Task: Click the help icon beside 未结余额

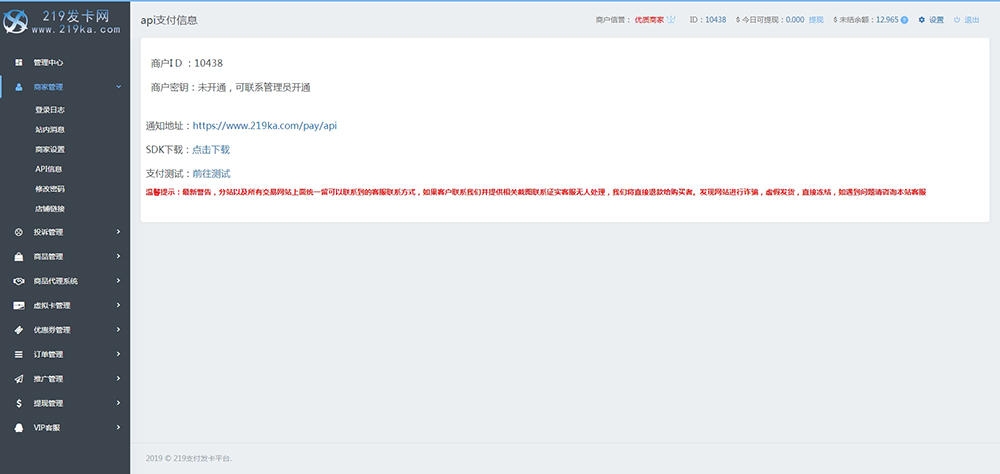Action: [x=904, y=20]
